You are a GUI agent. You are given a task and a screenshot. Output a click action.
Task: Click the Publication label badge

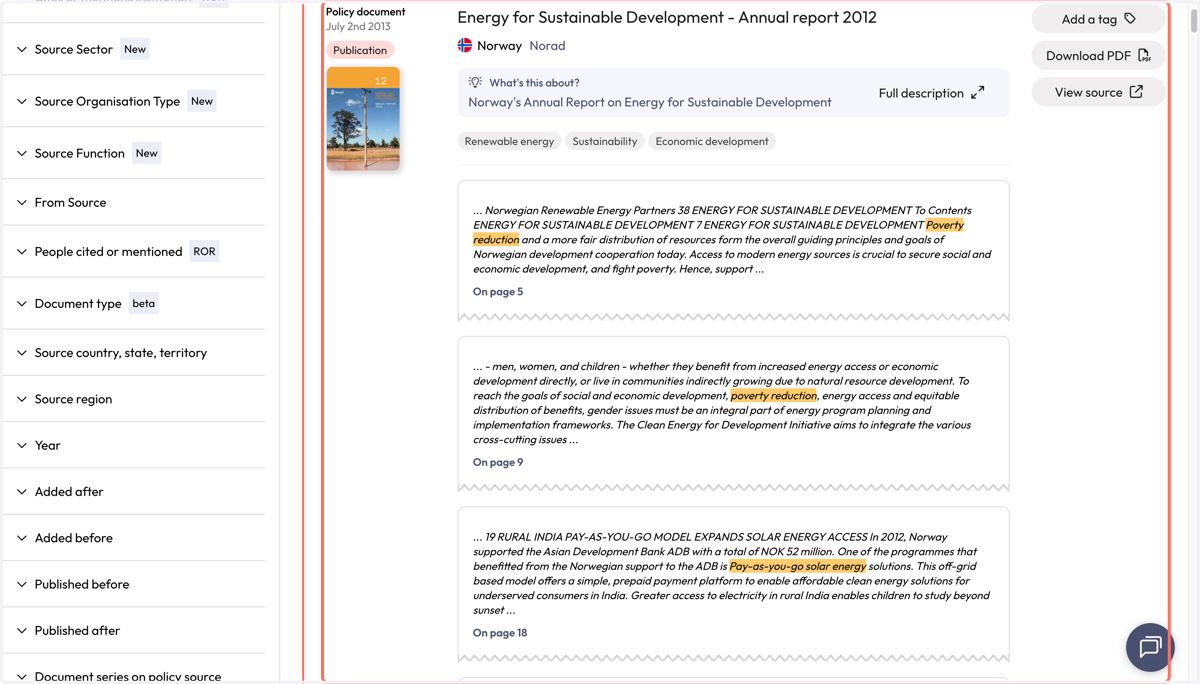tap(360, 50)
